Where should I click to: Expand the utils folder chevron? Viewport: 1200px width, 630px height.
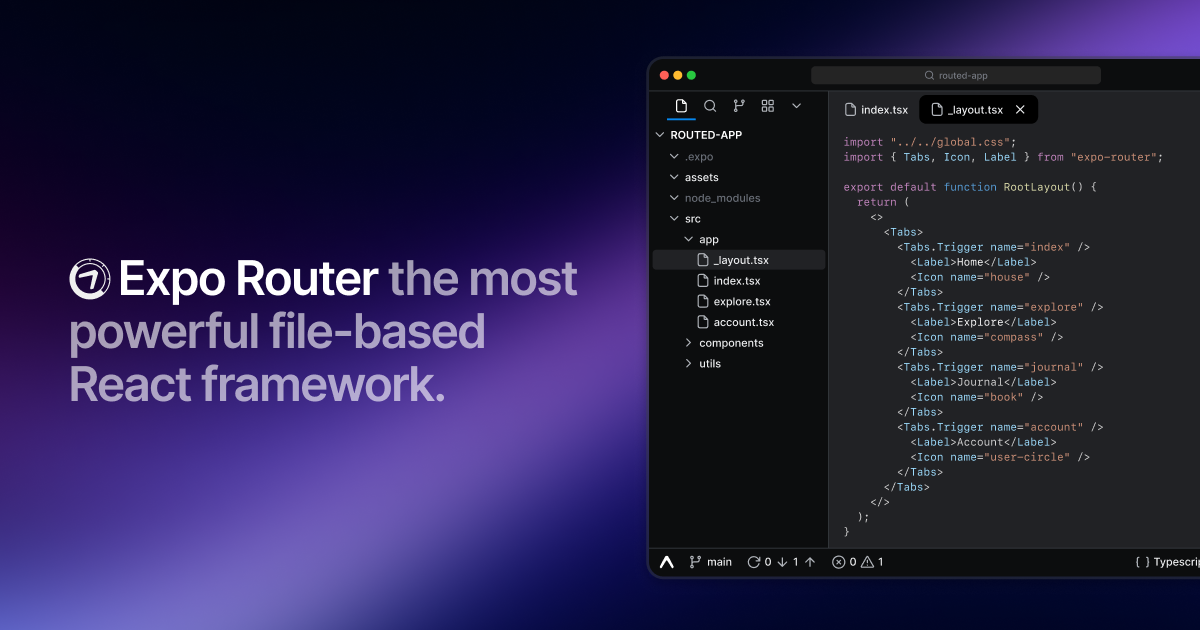(688, 364)
